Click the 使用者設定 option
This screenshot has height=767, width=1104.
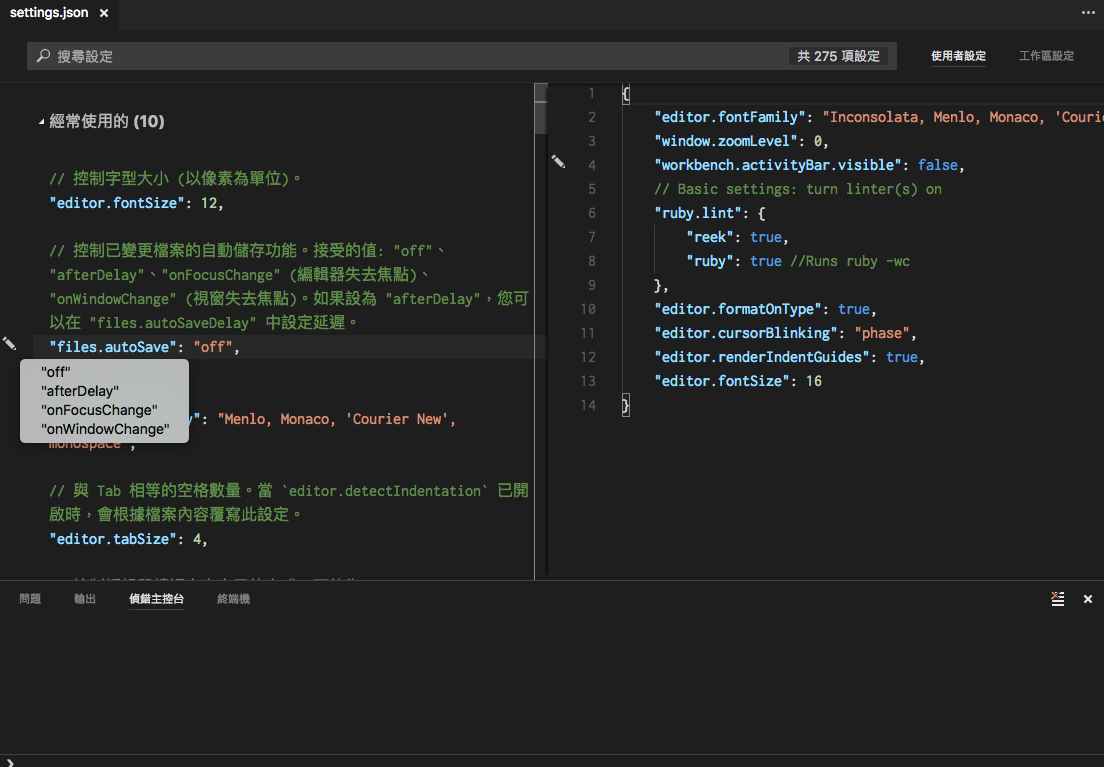(958, 56)
